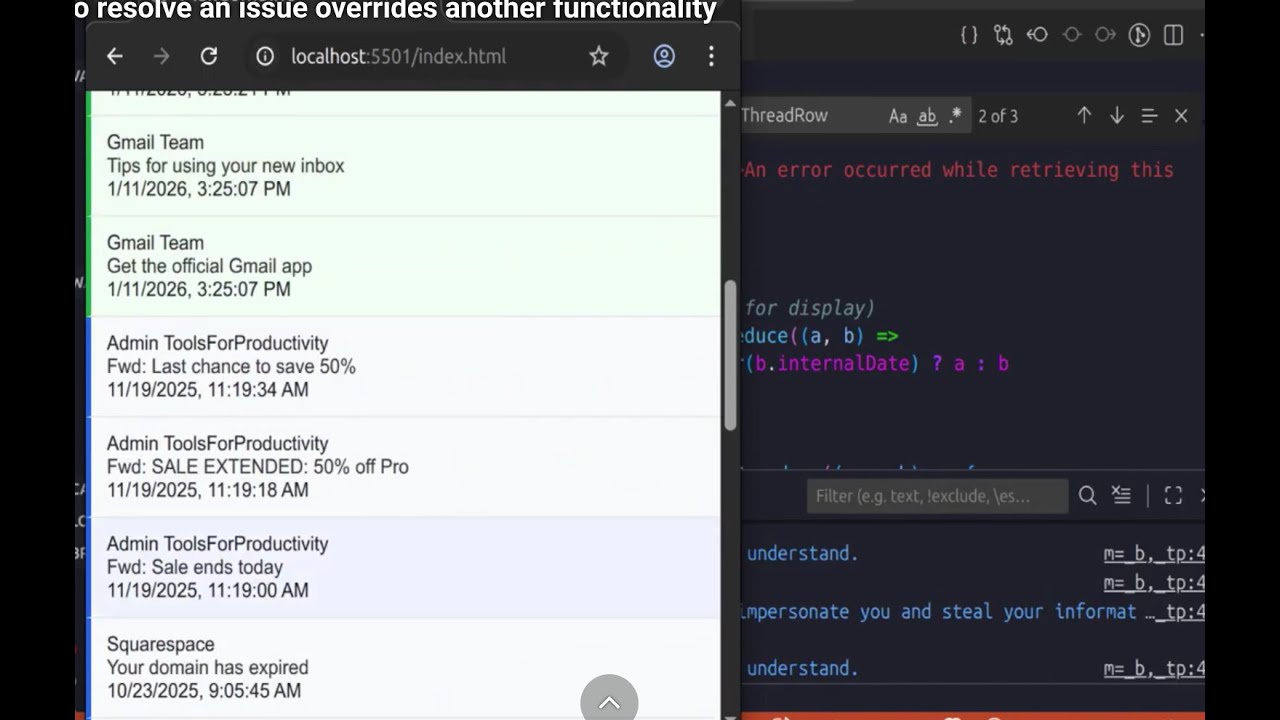
Task: Click the timestamp 10/23/2025, 9:05:45 AM
Action: 204,691
